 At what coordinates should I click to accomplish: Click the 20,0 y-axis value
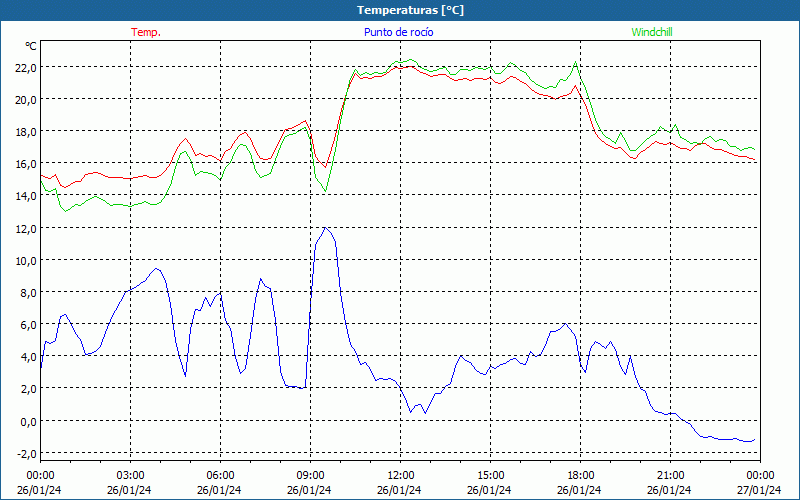pyautogui.click(x=25, y=99)
